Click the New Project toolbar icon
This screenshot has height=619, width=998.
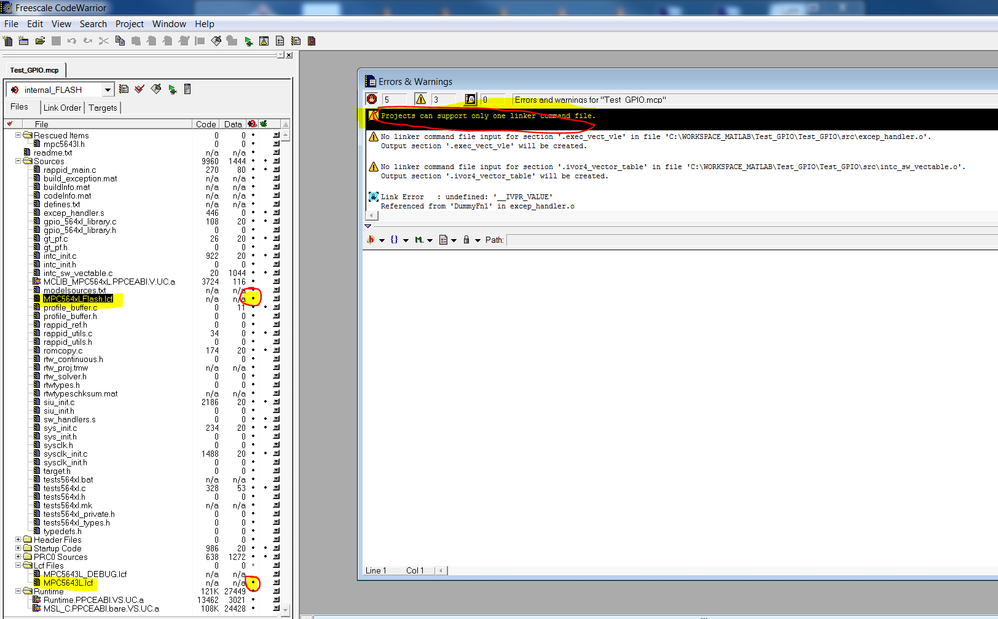tap(24, 41)
